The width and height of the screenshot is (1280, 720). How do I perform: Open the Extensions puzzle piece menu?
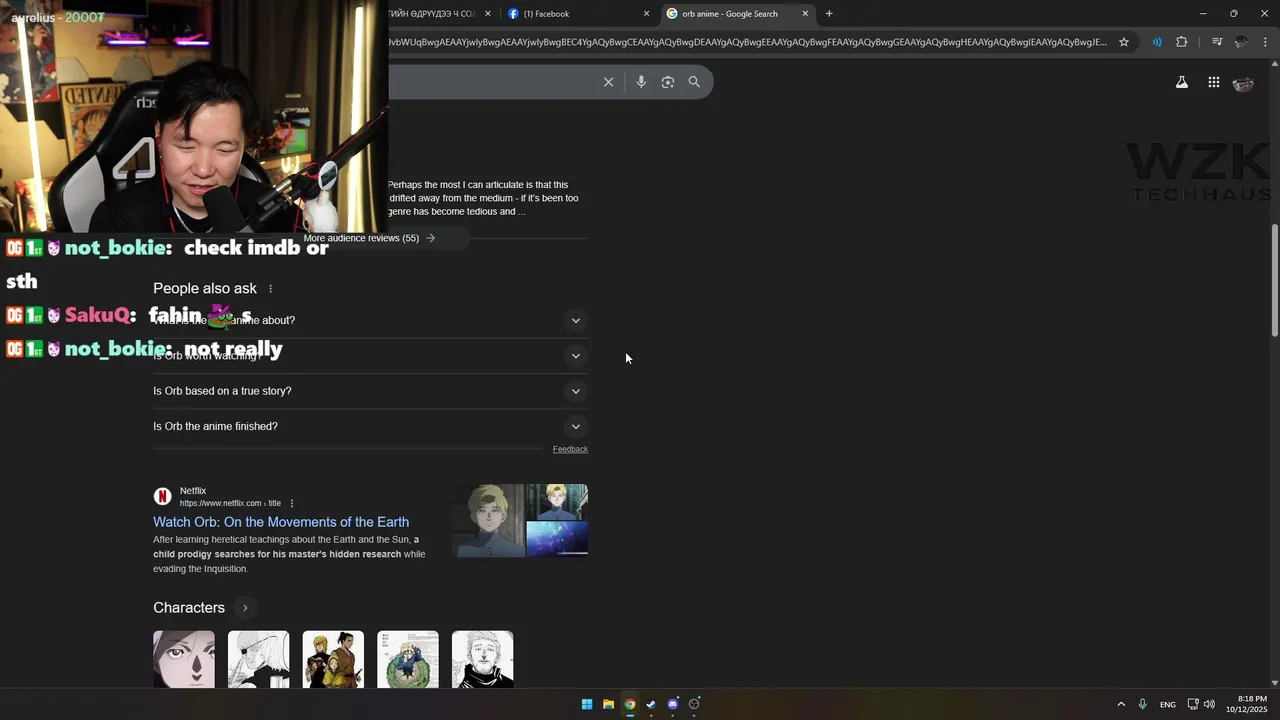(1182, 42)
